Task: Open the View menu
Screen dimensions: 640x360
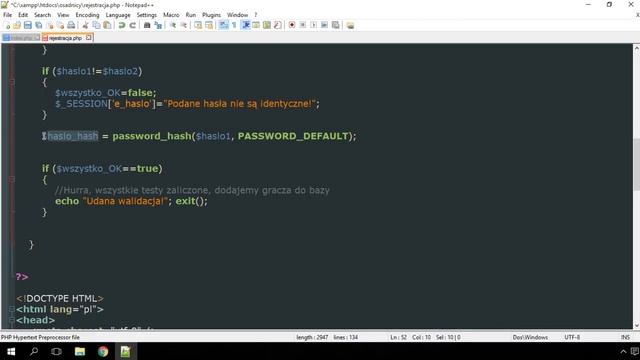Action: coord(63,15)
